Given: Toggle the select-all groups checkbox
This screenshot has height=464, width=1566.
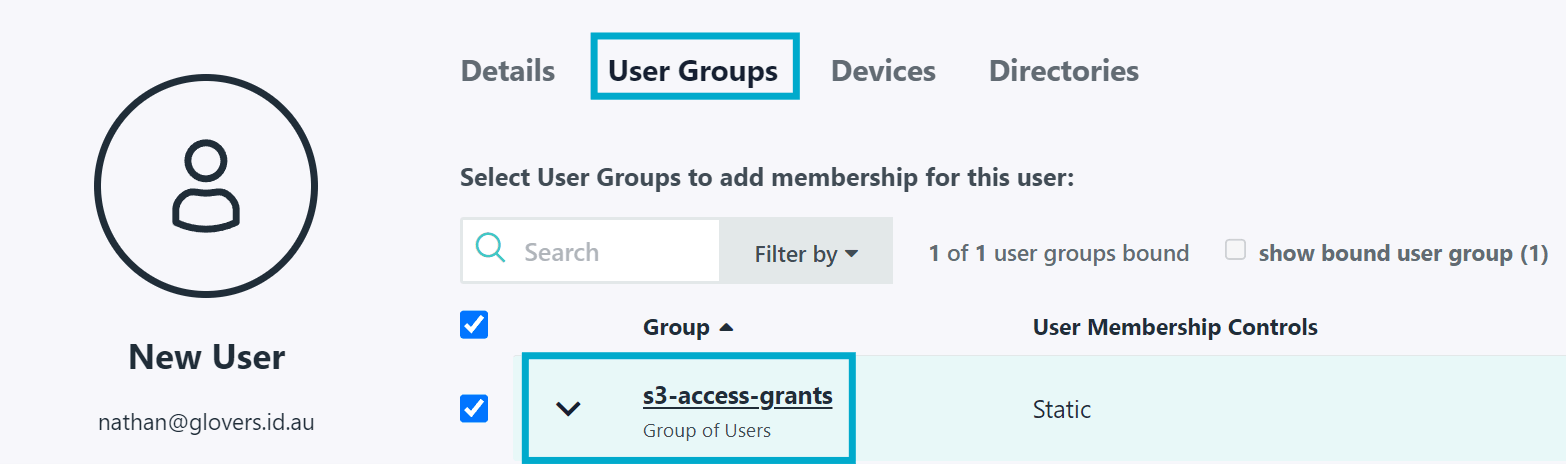Looking at the screenshot, I should click(x=473, y=325).
